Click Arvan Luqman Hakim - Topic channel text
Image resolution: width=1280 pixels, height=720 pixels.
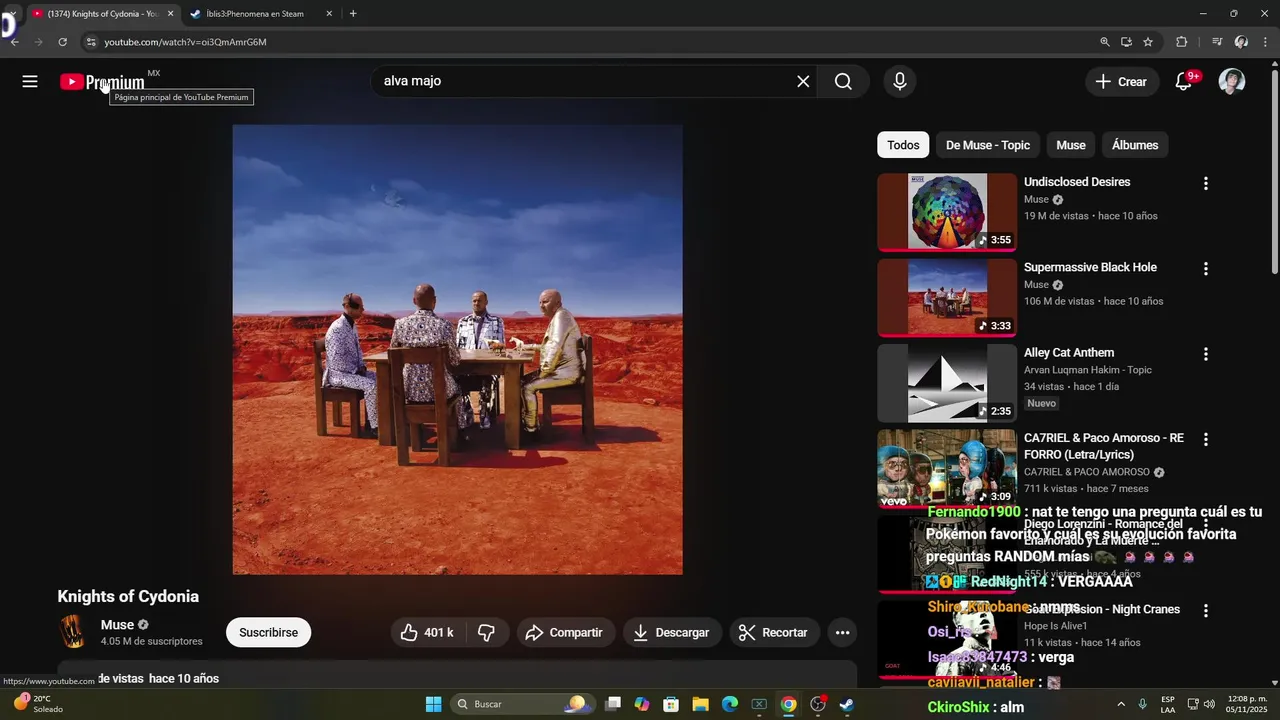[x=1088, y=370]
